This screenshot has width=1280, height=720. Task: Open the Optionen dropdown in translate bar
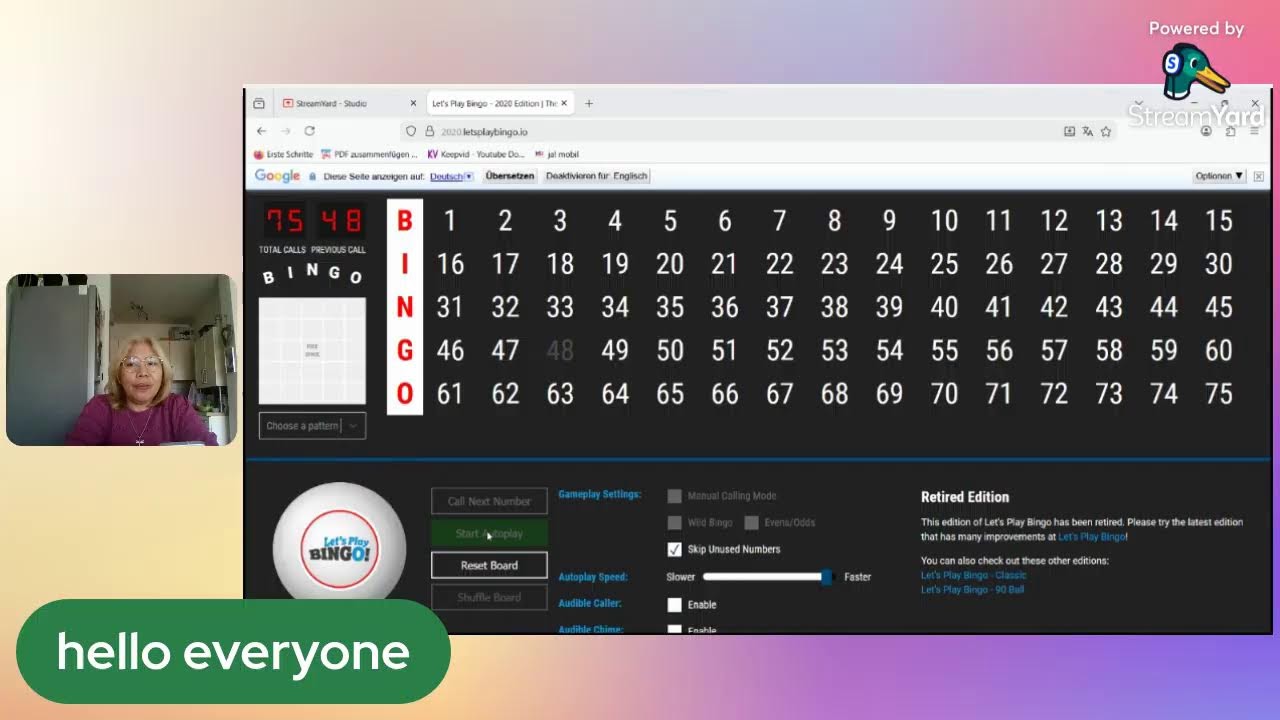pos(1219,176)
